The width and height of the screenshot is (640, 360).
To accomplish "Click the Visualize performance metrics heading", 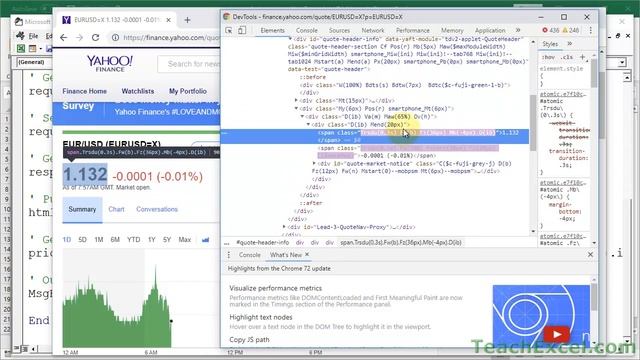I will point(276,288).
